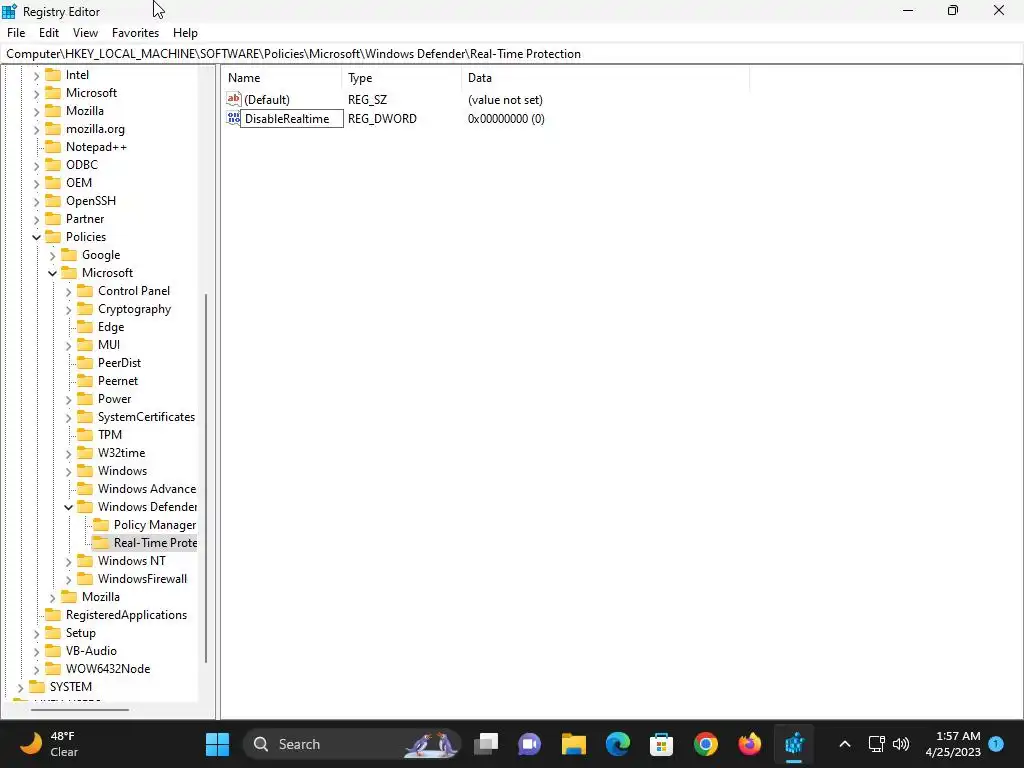Viewport: 1024px width, 768px height.
Task: Select the TPM folder icon
Action: (85, 434)
